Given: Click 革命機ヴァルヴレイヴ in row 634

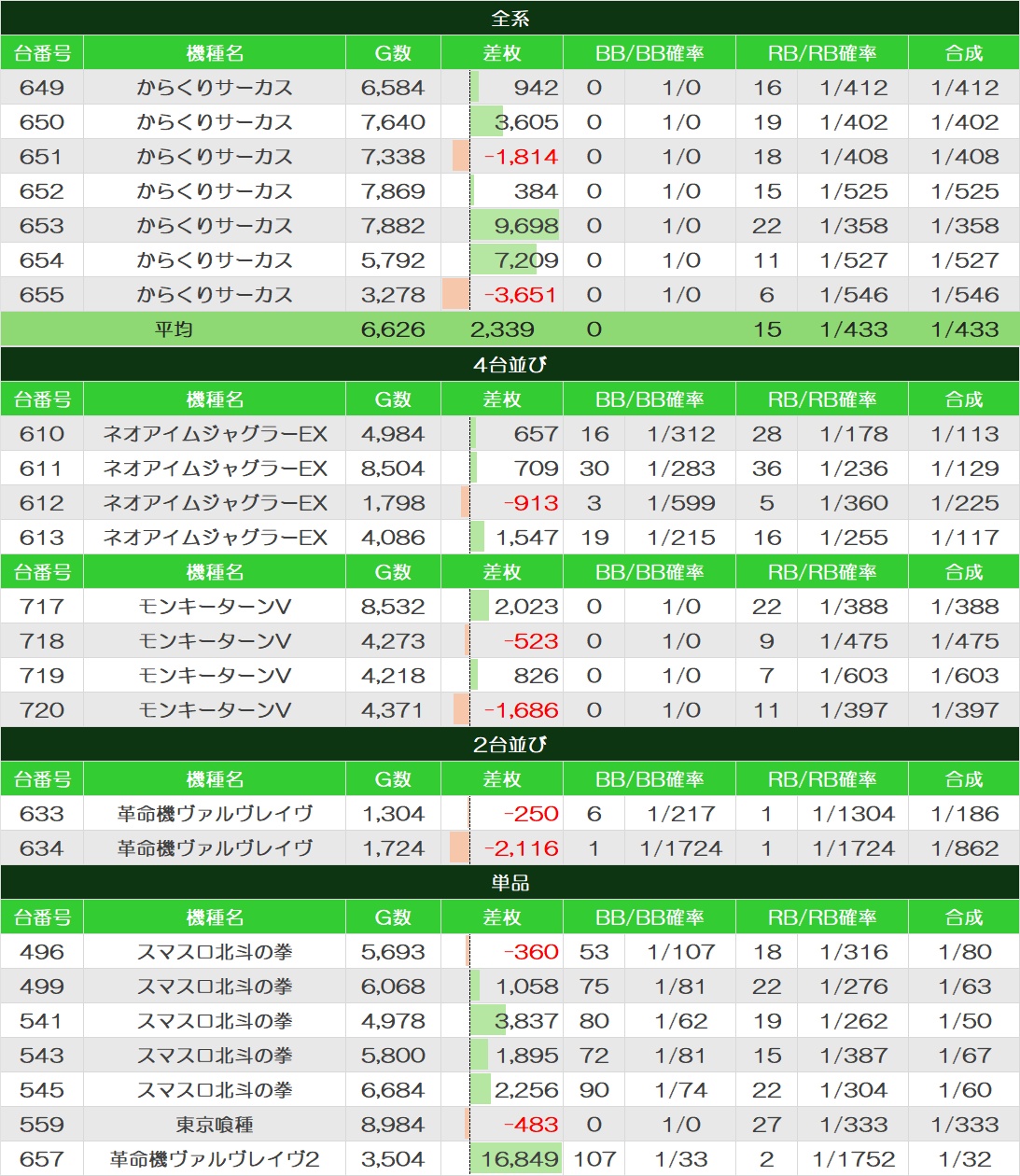Looking at the screenshot, I should (x=215, y=848).
